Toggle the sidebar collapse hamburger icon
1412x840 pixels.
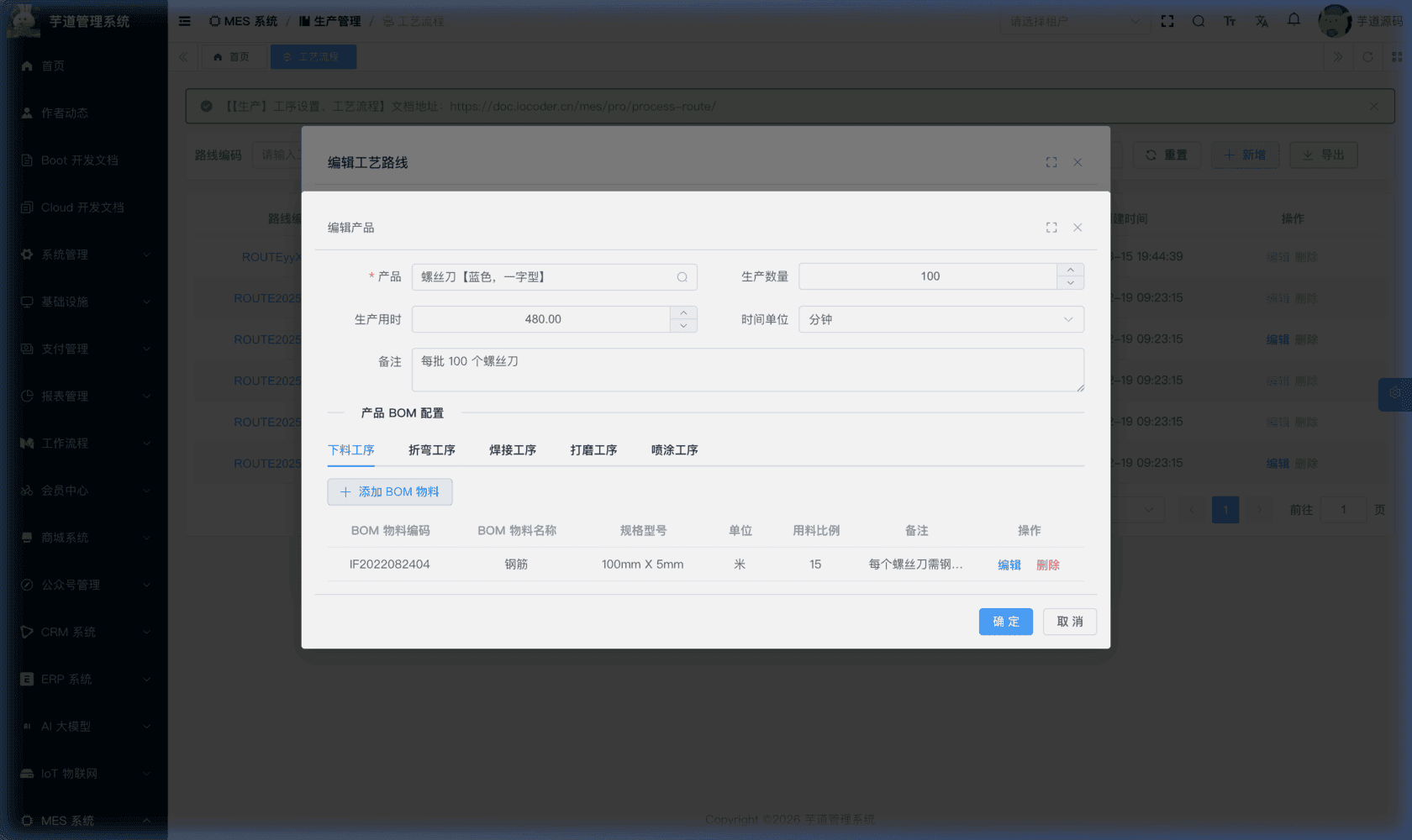click(185, 21)
